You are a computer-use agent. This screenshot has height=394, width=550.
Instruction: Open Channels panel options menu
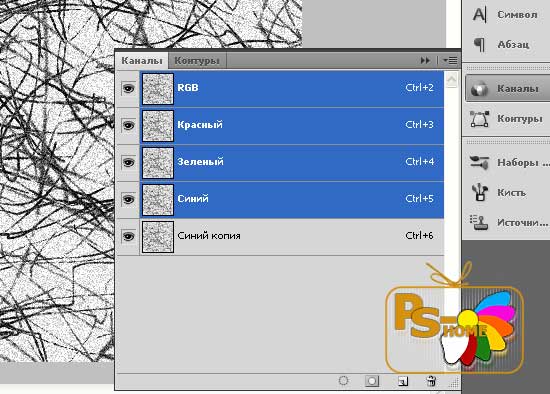(x=450, y=60)
